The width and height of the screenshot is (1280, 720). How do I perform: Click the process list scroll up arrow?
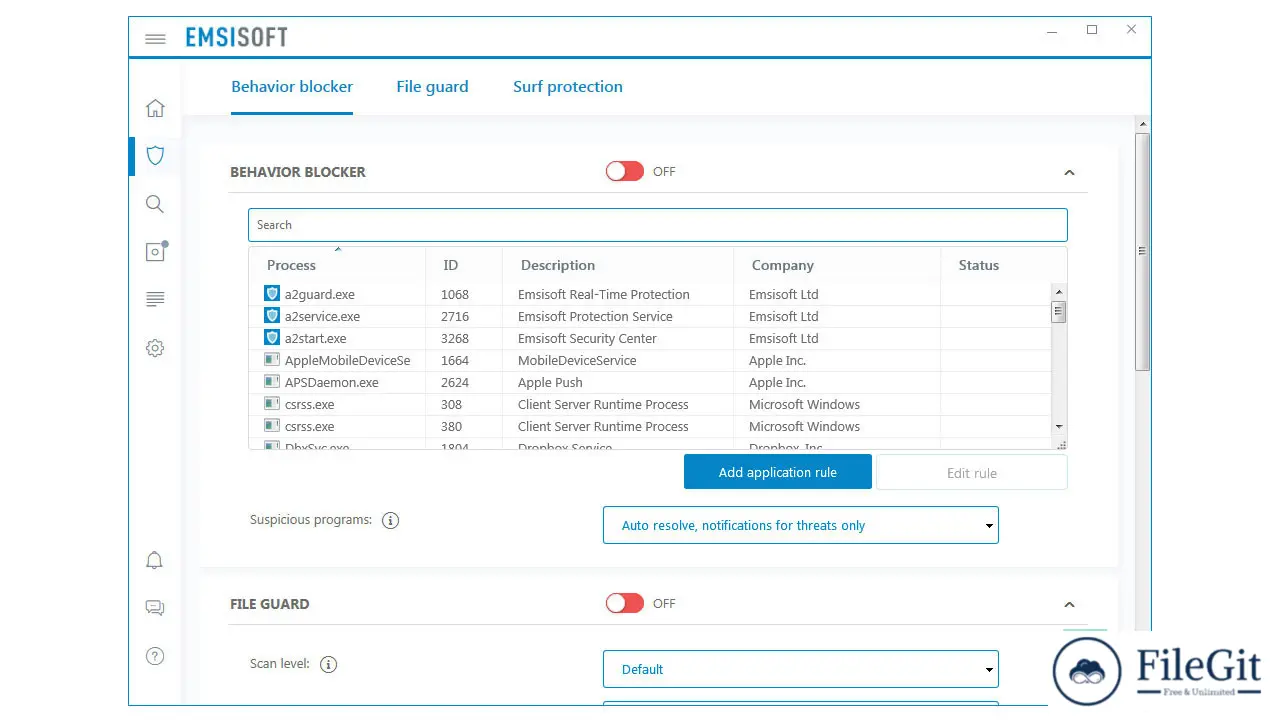[1059, 291]
